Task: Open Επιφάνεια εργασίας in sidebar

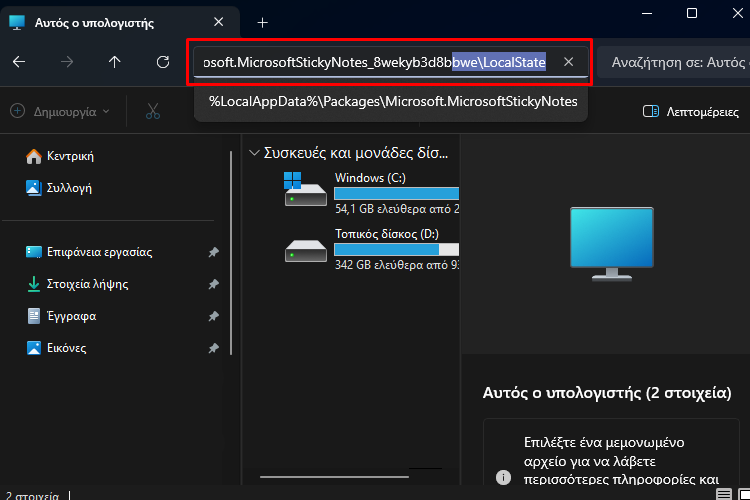Action: coord(89,252)
